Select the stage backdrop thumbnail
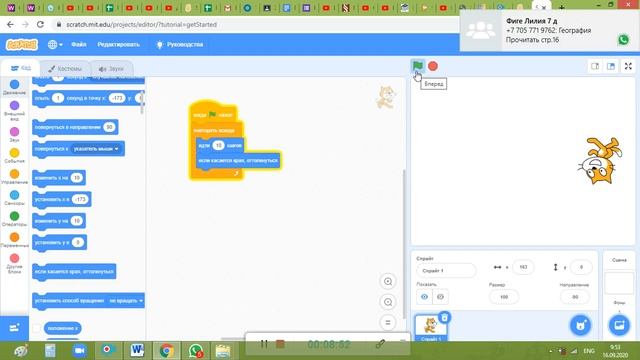The height and width of the screenshot is (360, 640). (x=619, y=283)
